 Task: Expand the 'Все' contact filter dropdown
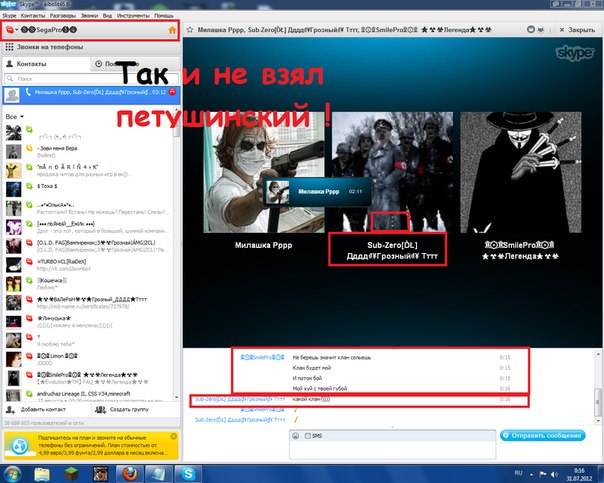click(x=14, y=117)
